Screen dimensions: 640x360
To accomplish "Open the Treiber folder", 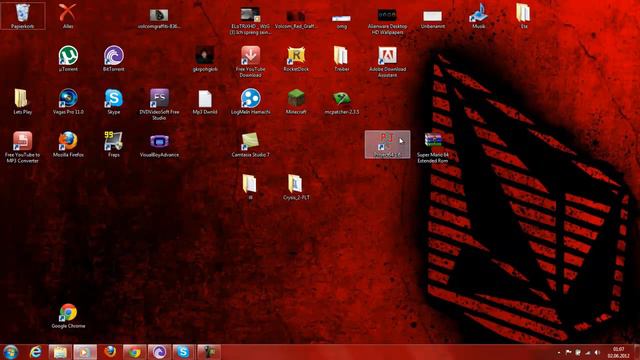I will [342, 59].
